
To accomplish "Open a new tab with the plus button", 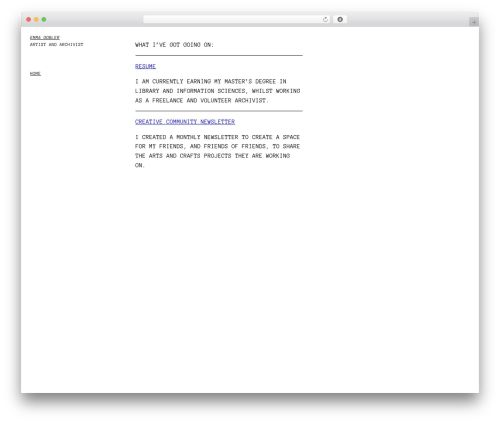I will (474, 22).
